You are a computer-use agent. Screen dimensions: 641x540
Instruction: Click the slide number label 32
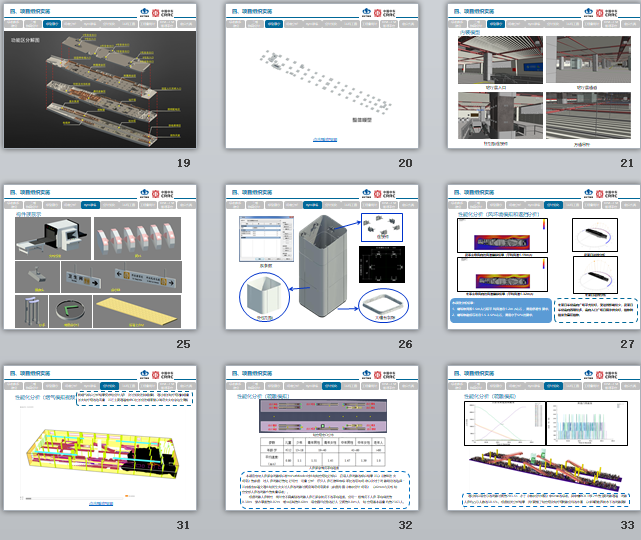(x=406, y=525)
